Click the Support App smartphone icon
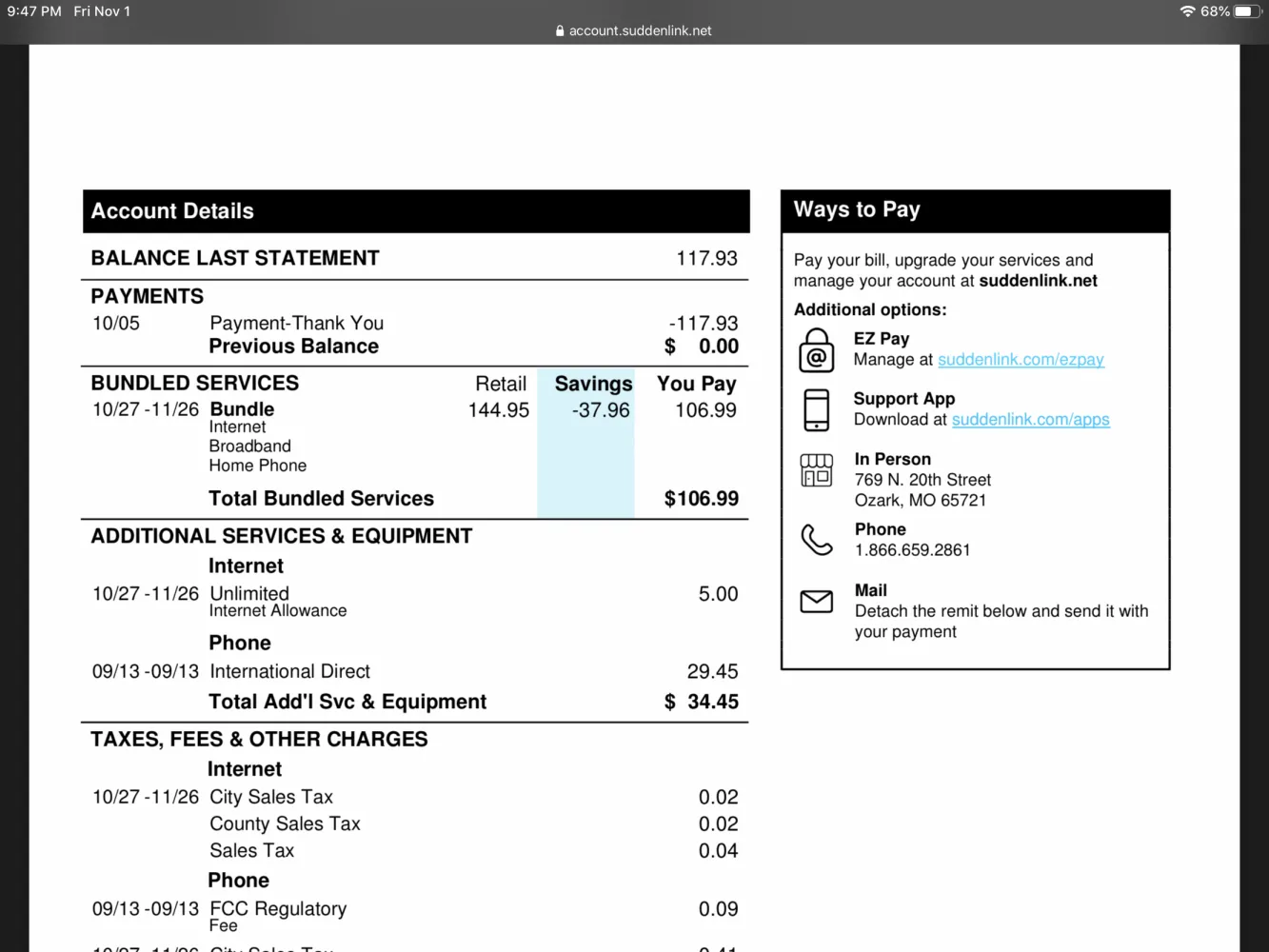This screenshot has height=952, width=1269. click(x=817, y=410)
